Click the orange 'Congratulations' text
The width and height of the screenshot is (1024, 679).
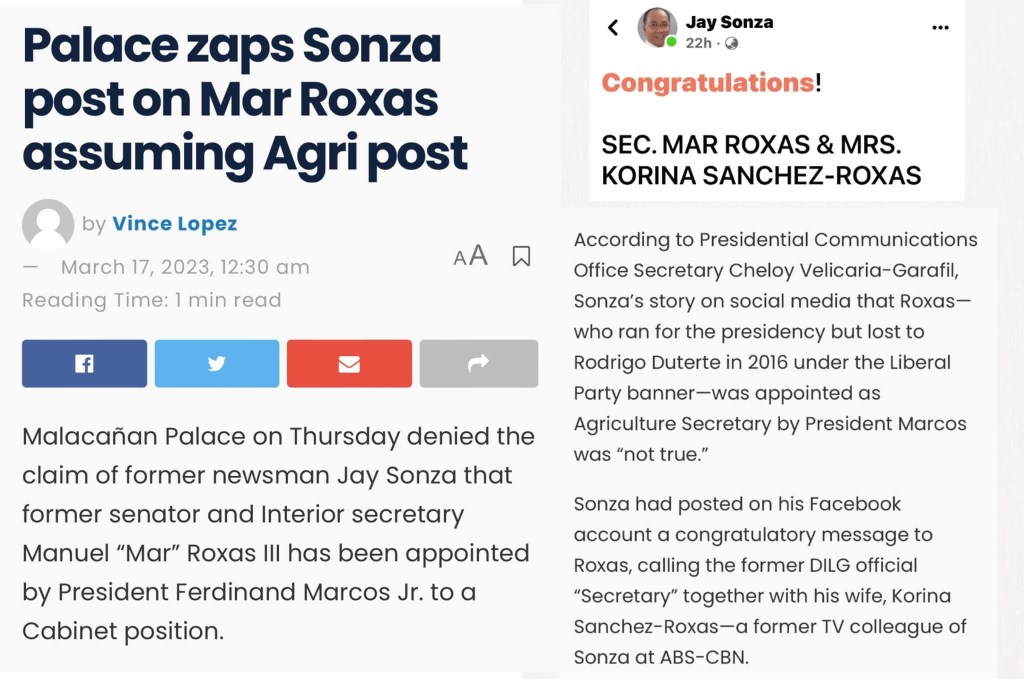pos(708,83)
